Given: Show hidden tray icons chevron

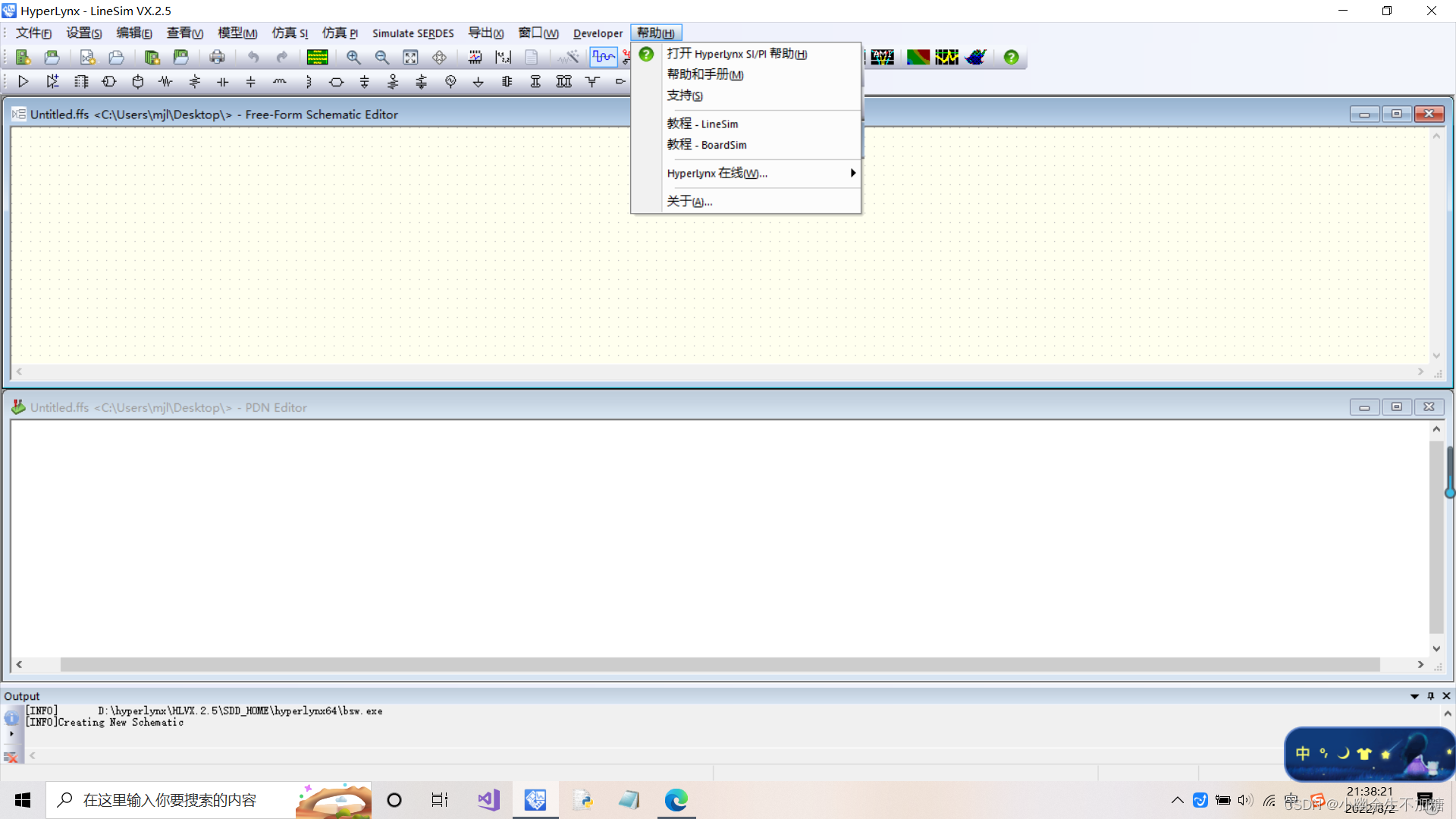Looking at the screenshot, I should click(1177, 800).
